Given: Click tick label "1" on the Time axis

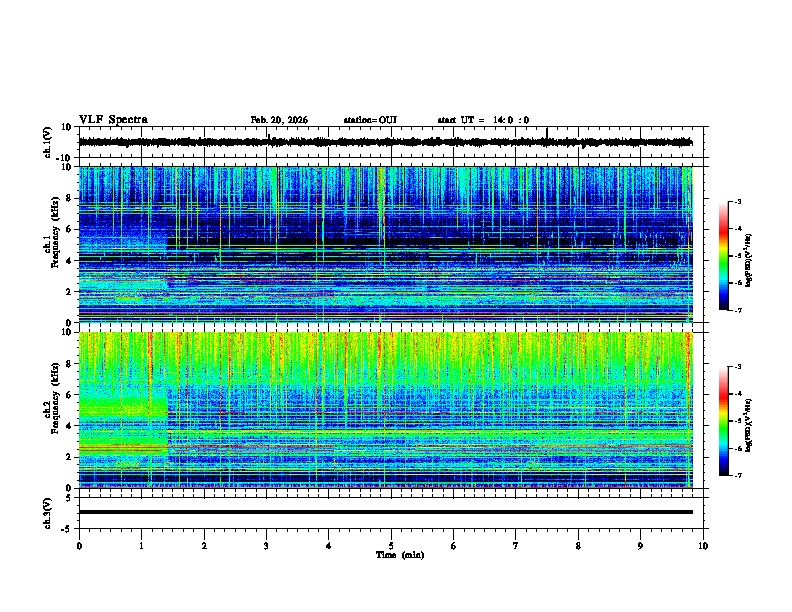Looking at the screenshot, I should click(x=141, y=546).
